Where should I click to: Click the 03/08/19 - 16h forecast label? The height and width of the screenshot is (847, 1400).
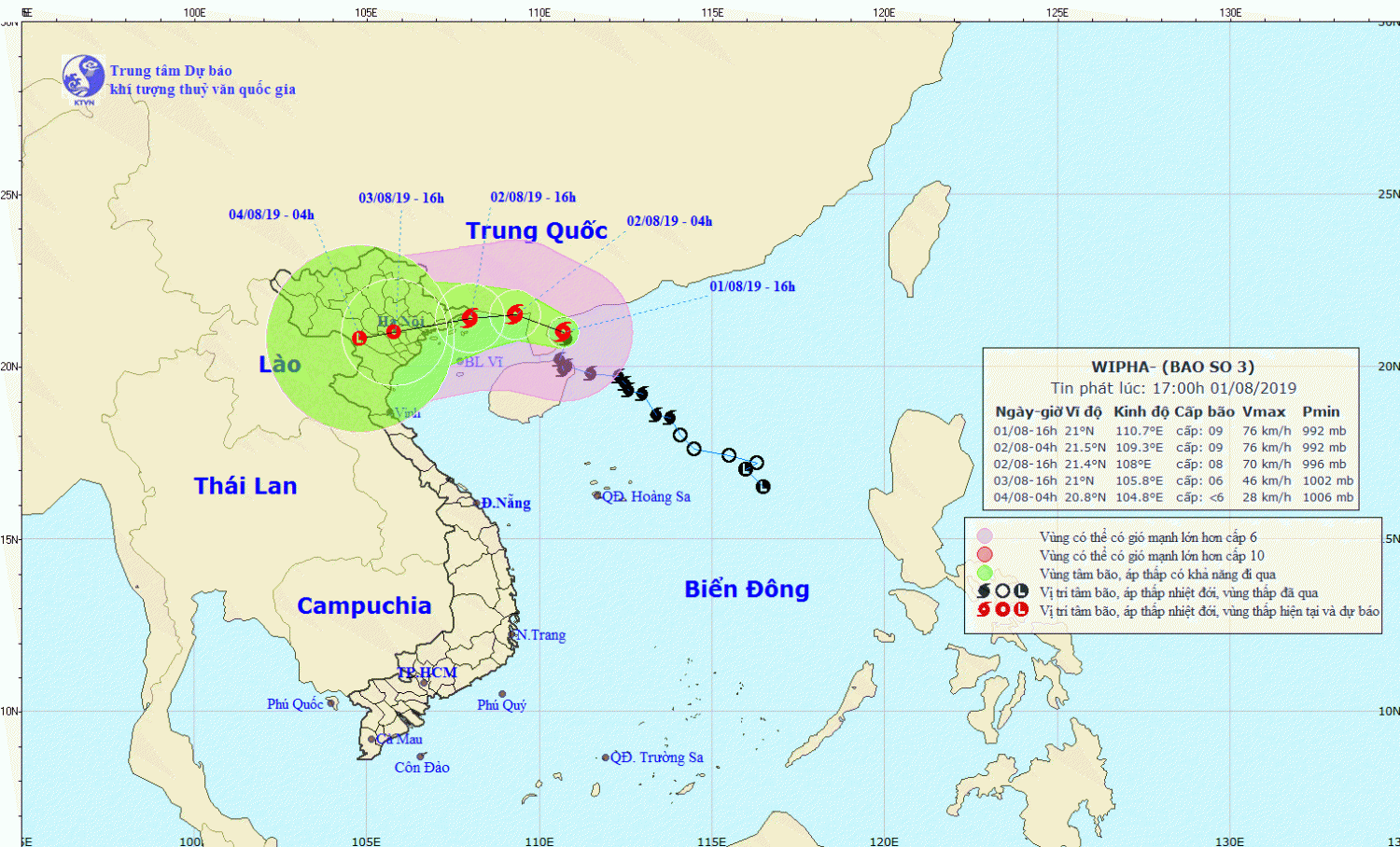coord(401,198)
